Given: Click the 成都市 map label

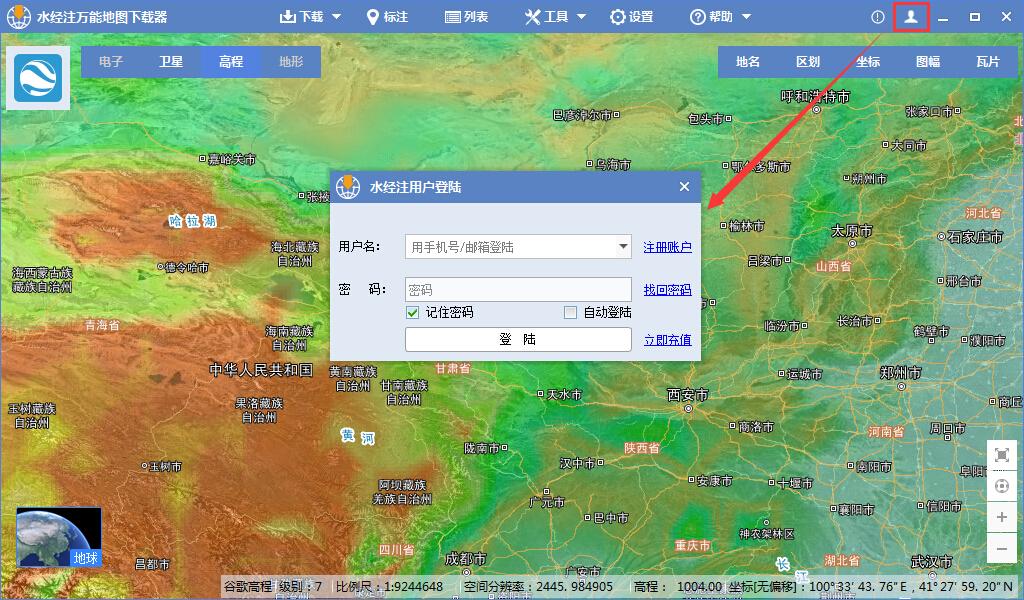Looking at the screenshot, I should click(x=466, y=559).
